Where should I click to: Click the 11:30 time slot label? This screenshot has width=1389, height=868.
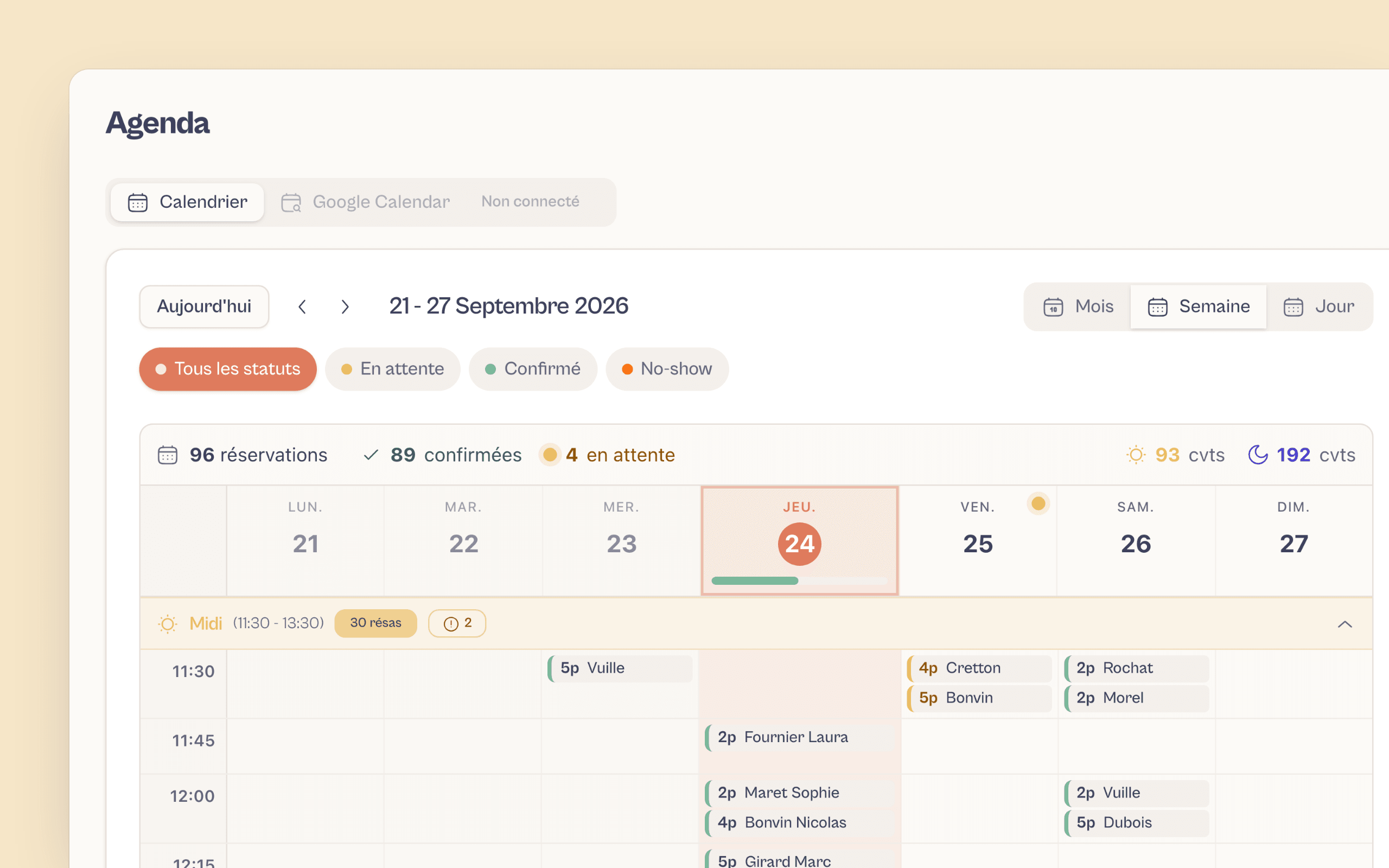pyautogui.click(x=193, y=672)
